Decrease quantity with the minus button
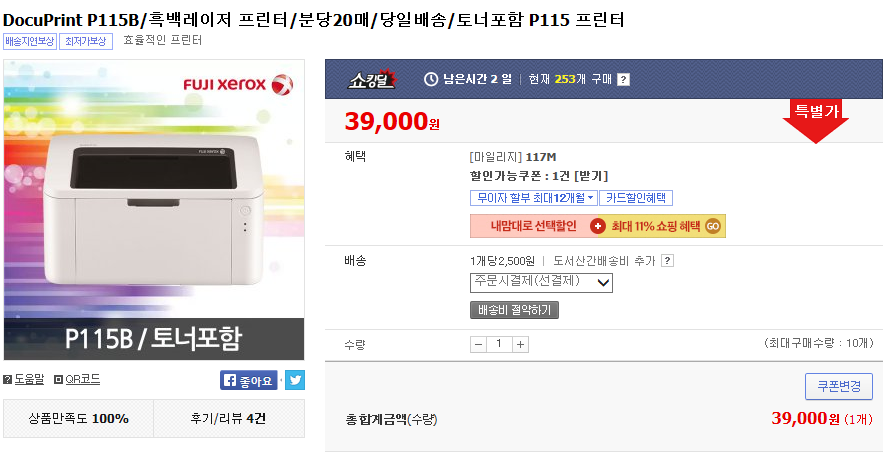 tap(478, 344)
